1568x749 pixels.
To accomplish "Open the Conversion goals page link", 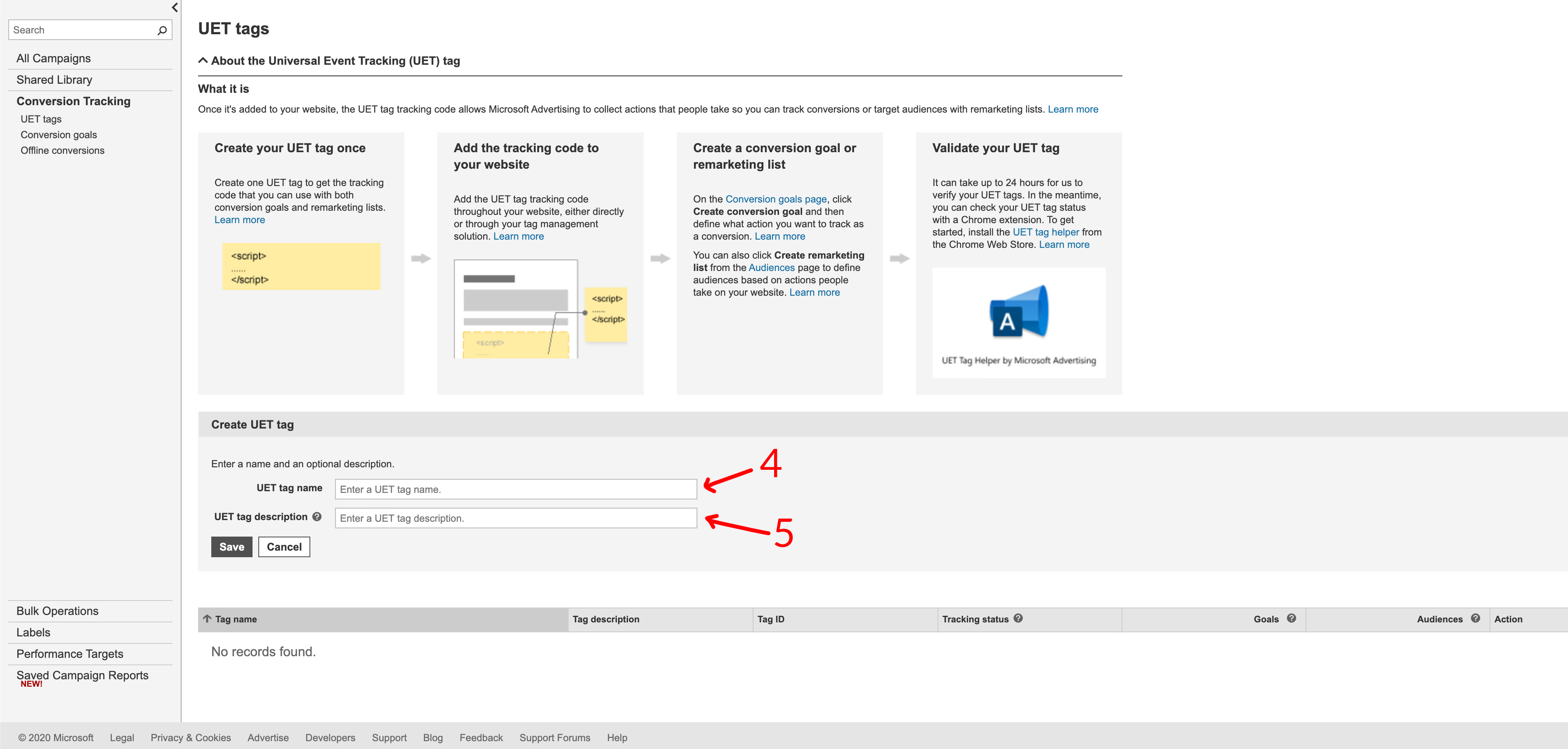I will (x=776, y=200).
